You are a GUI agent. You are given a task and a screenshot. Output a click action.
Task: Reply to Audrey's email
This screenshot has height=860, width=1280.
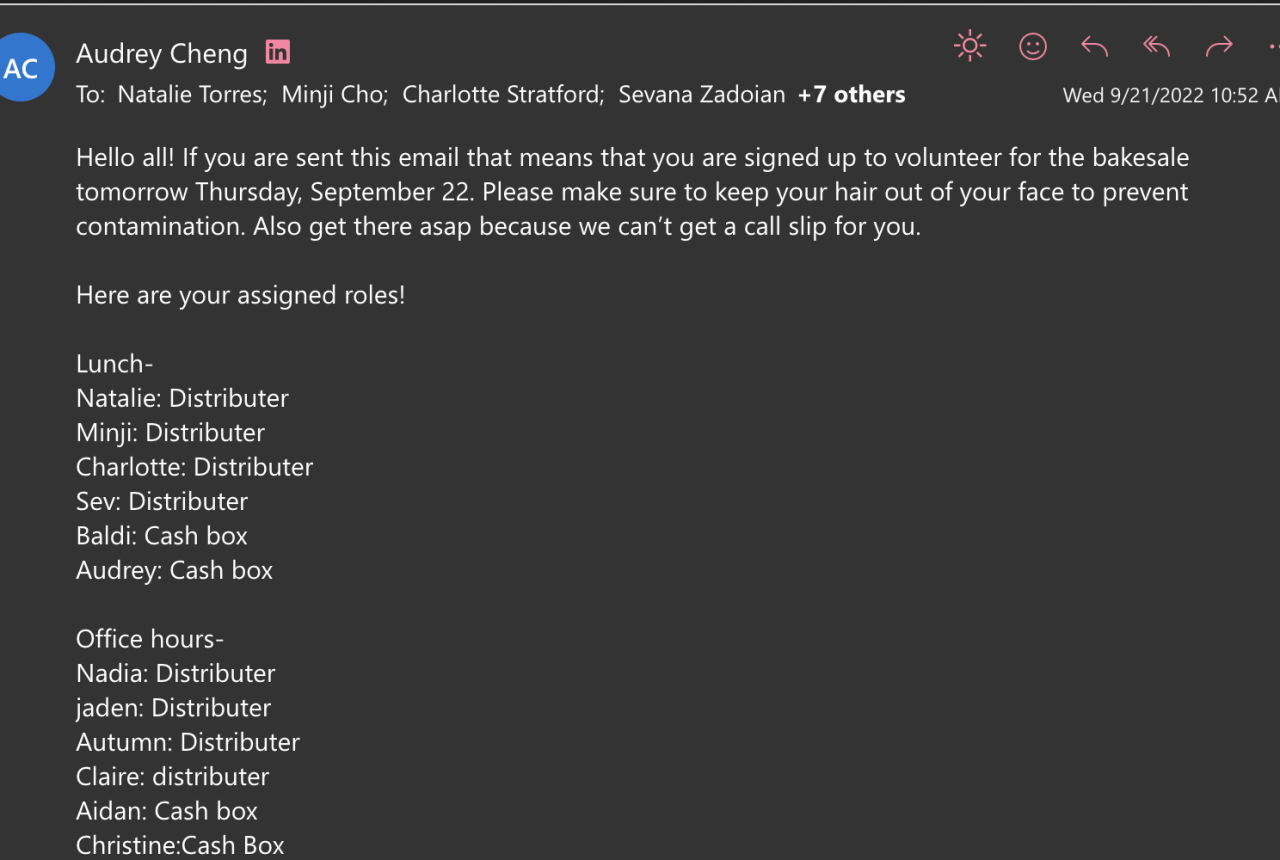coord(1094,46)
